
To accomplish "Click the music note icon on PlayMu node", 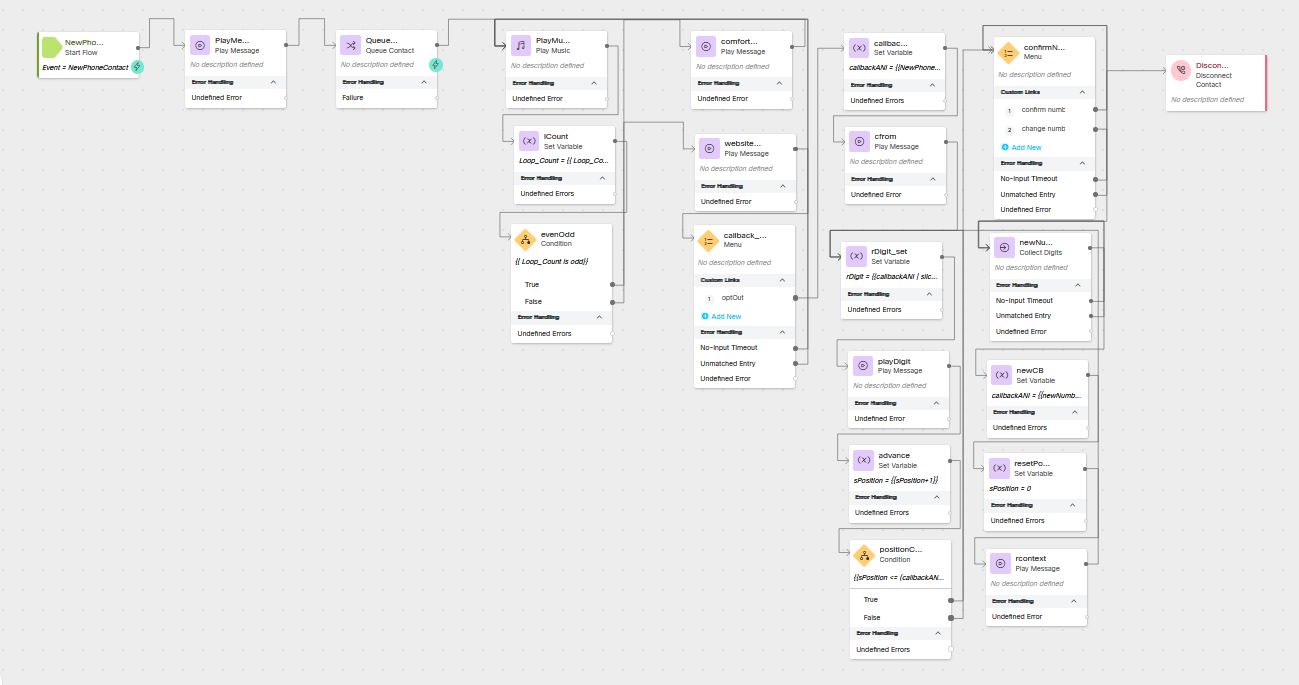I will [x=521, y=45].
